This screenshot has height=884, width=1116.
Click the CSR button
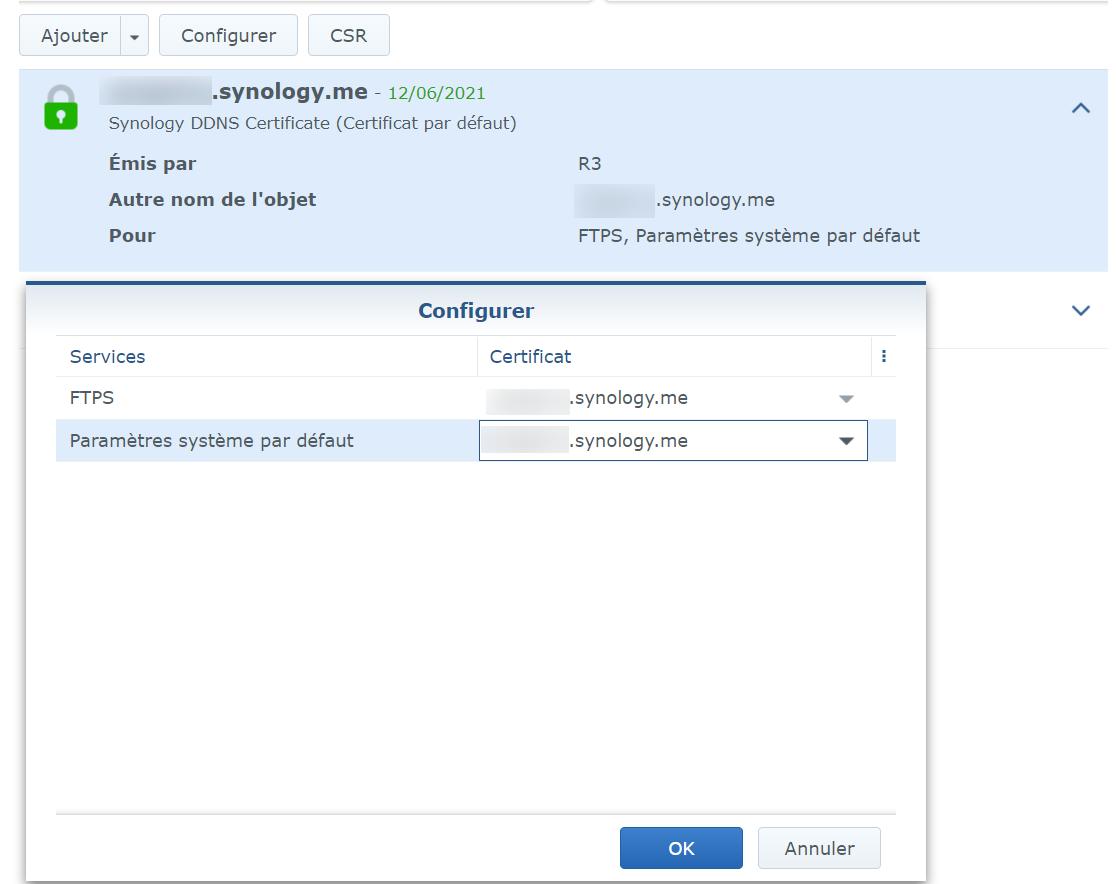(x=348, y=36)
